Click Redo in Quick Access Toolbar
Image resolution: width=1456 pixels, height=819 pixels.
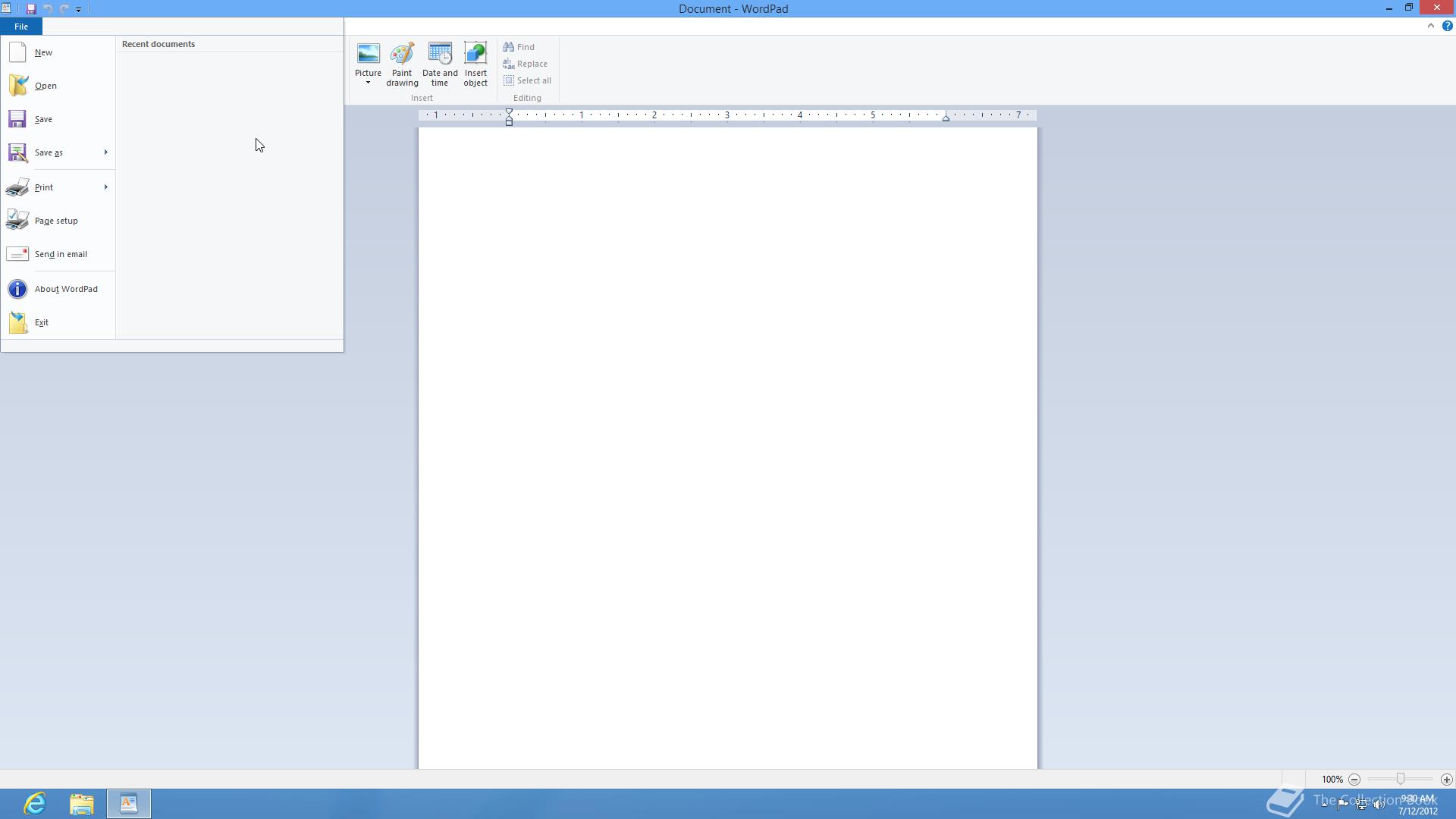(x=64, y=9)
